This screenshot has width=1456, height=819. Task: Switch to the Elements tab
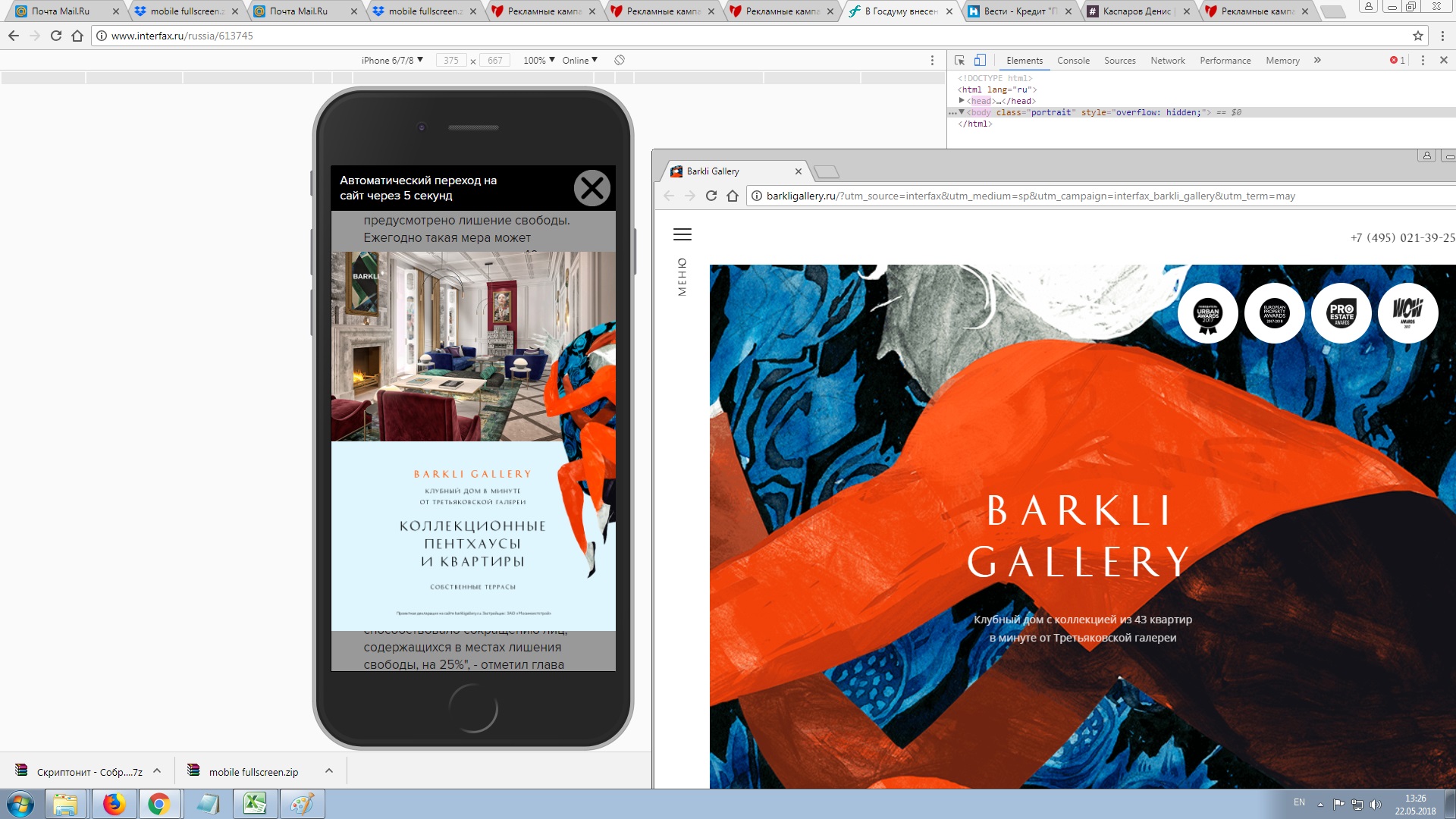[1025, 60]
